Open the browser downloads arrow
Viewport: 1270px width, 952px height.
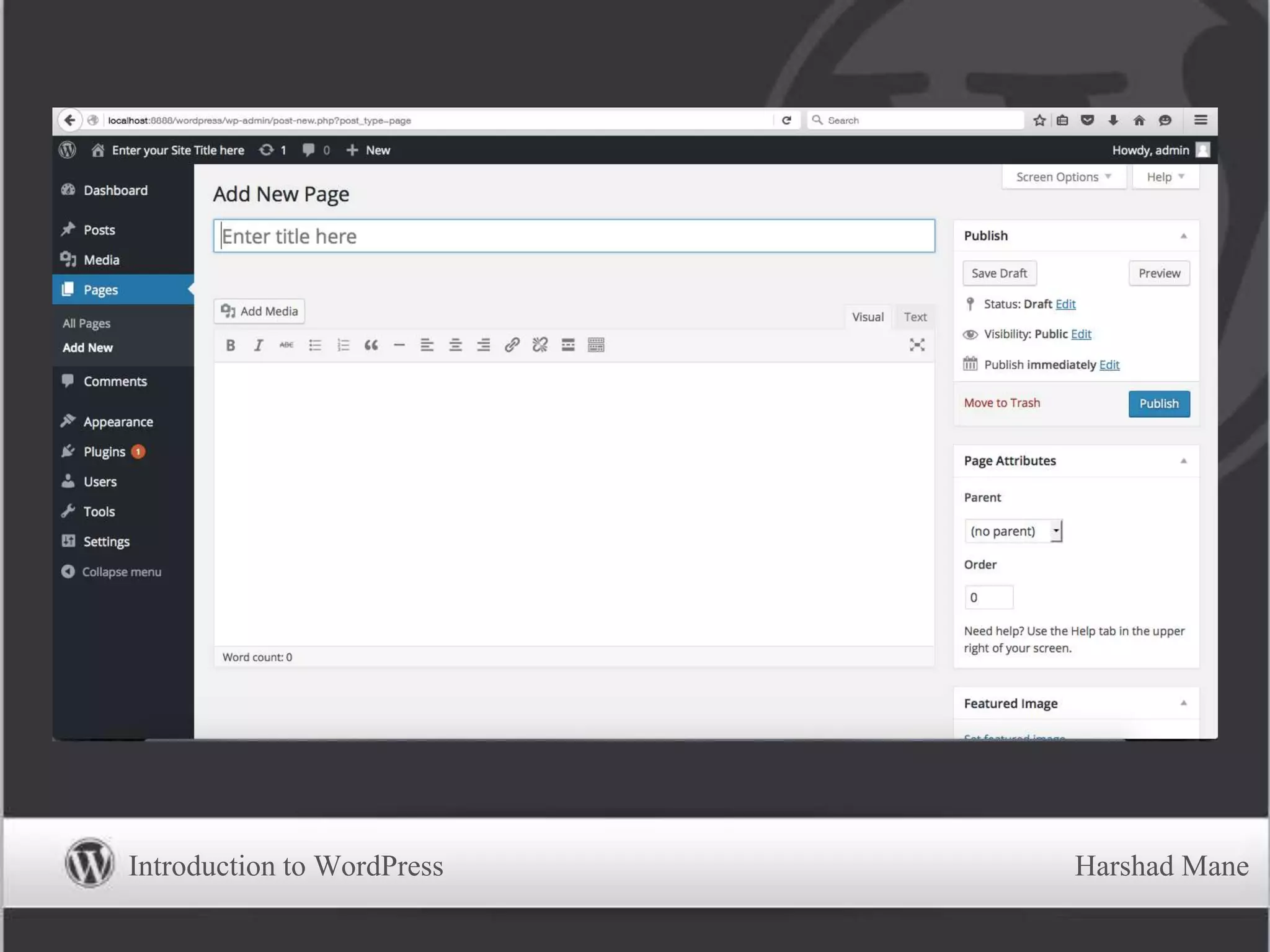1113,120
